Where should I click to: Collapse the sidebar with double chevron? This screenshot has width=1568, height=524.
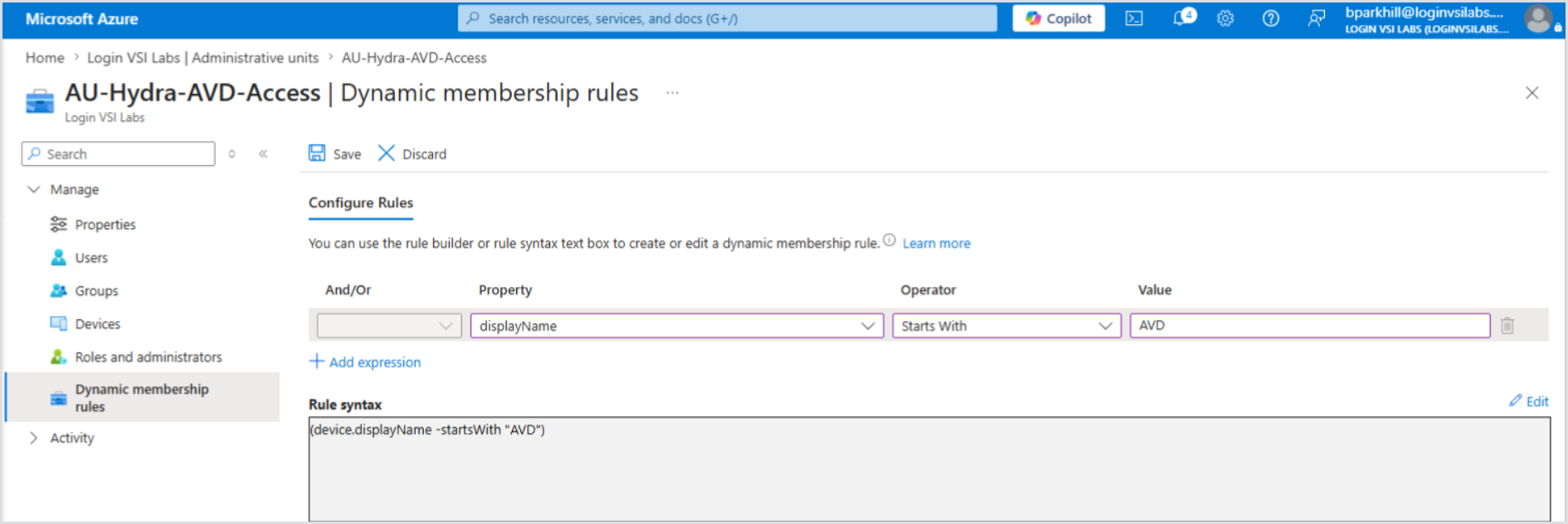[x=263, y=154]
